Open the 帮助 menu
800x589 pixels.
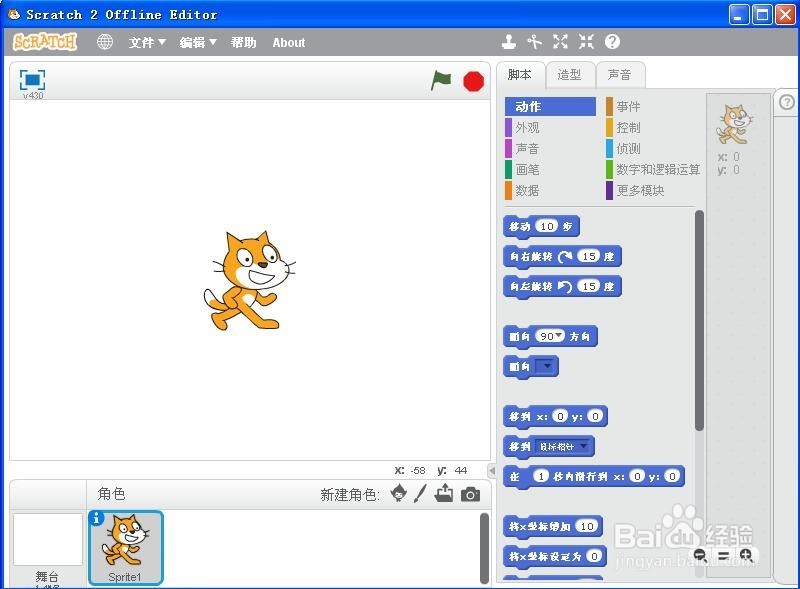coord(243,42)
